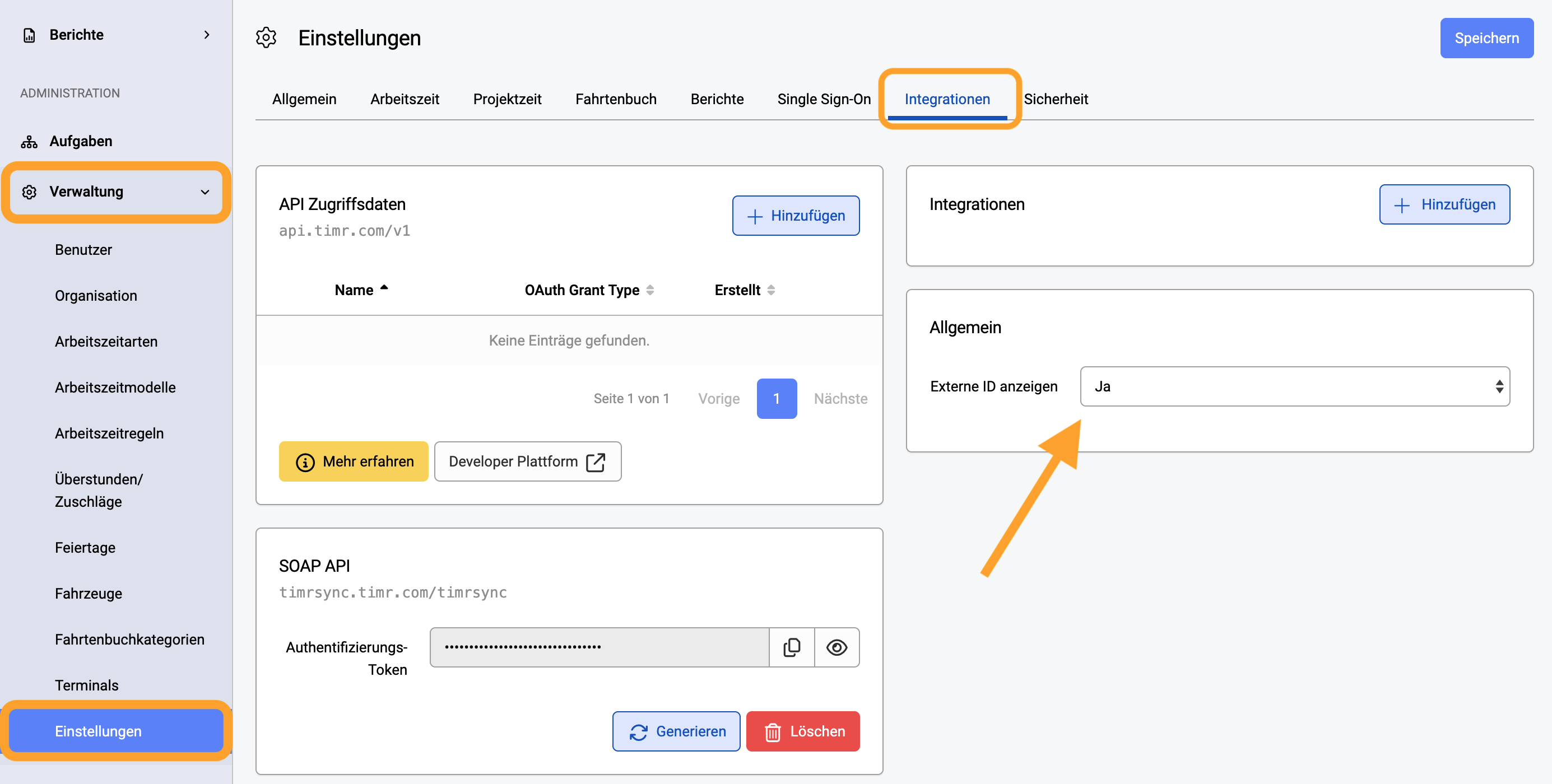
Task: Click the Name ascending sort arrow
Action: [x=384, y=288]
